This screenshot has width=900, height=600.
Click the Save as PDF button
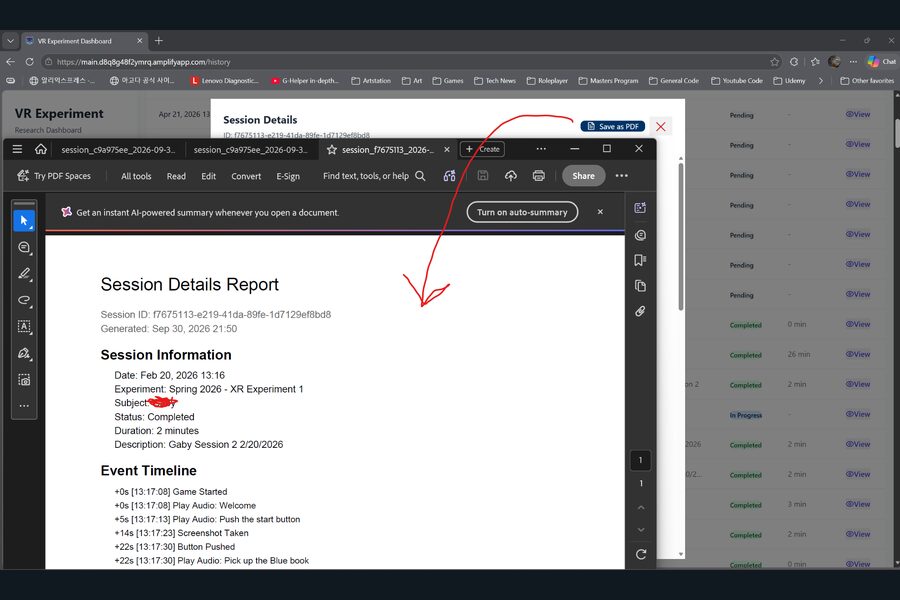click(x=613, y=126)
